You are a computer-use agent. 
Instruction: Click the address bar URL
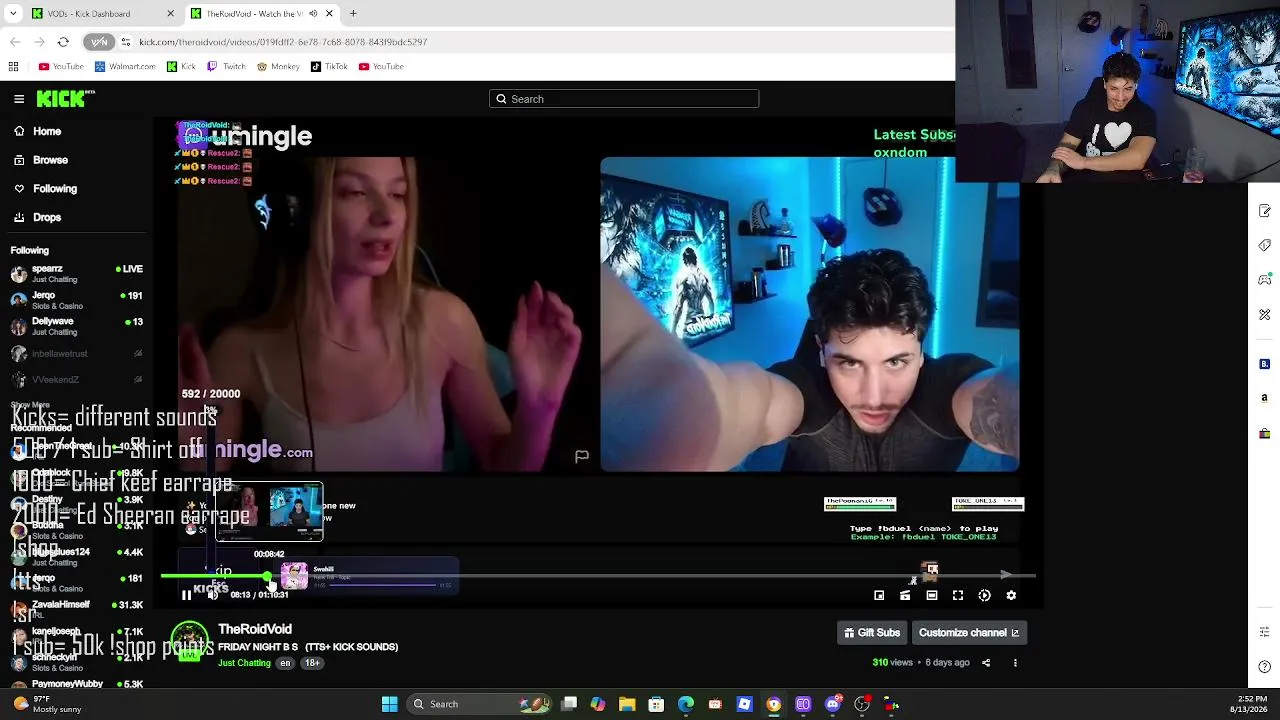click(x=283, y=42)
